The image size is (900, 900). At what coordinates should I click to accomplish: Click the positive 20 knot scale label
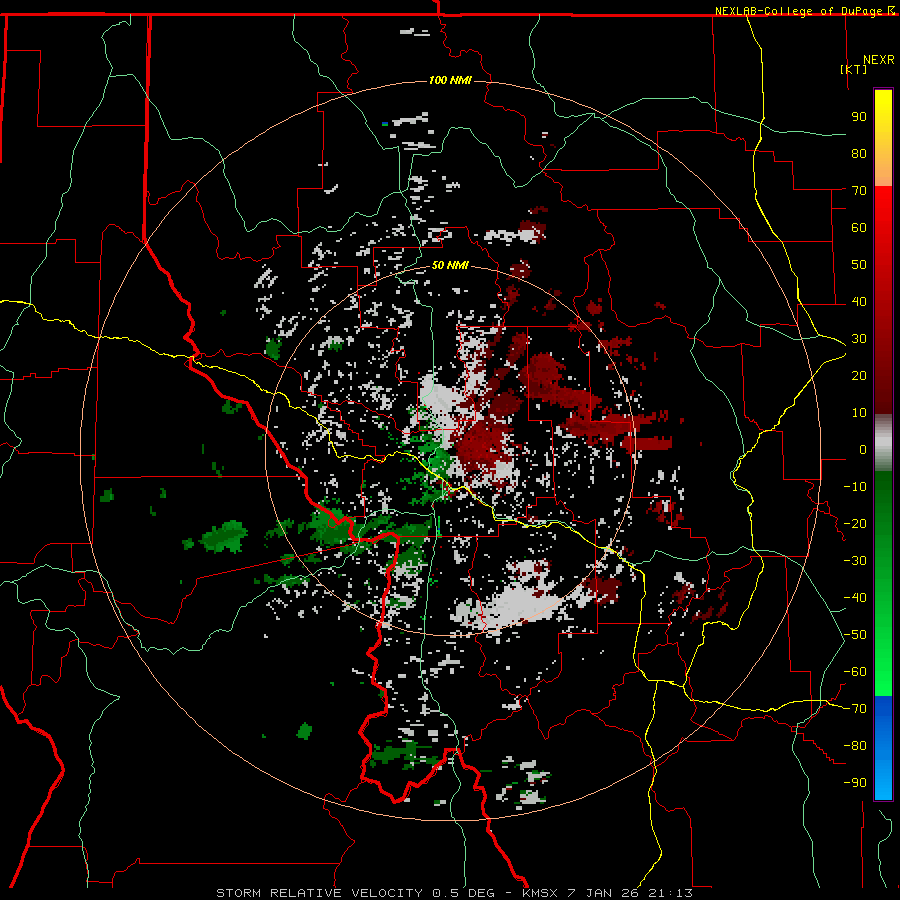pos(859,375)
